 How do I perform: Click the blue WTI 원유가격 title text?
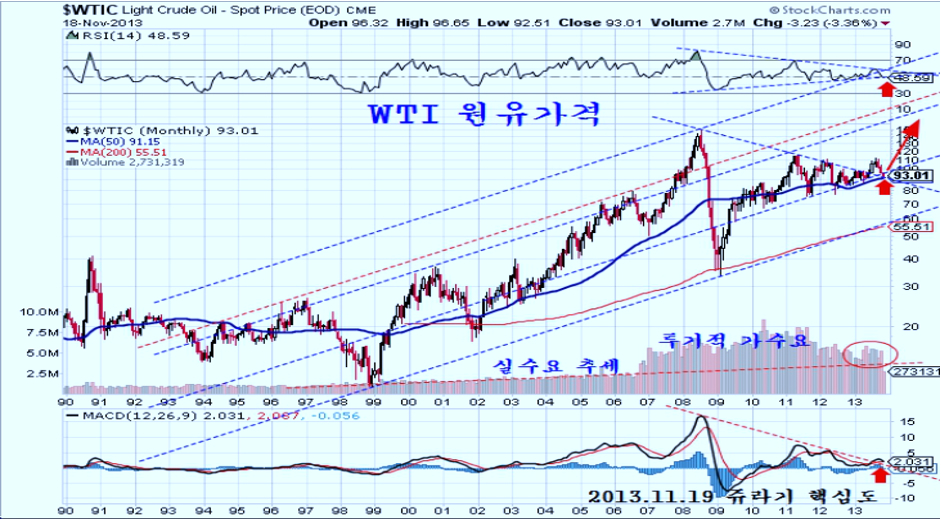484,111
